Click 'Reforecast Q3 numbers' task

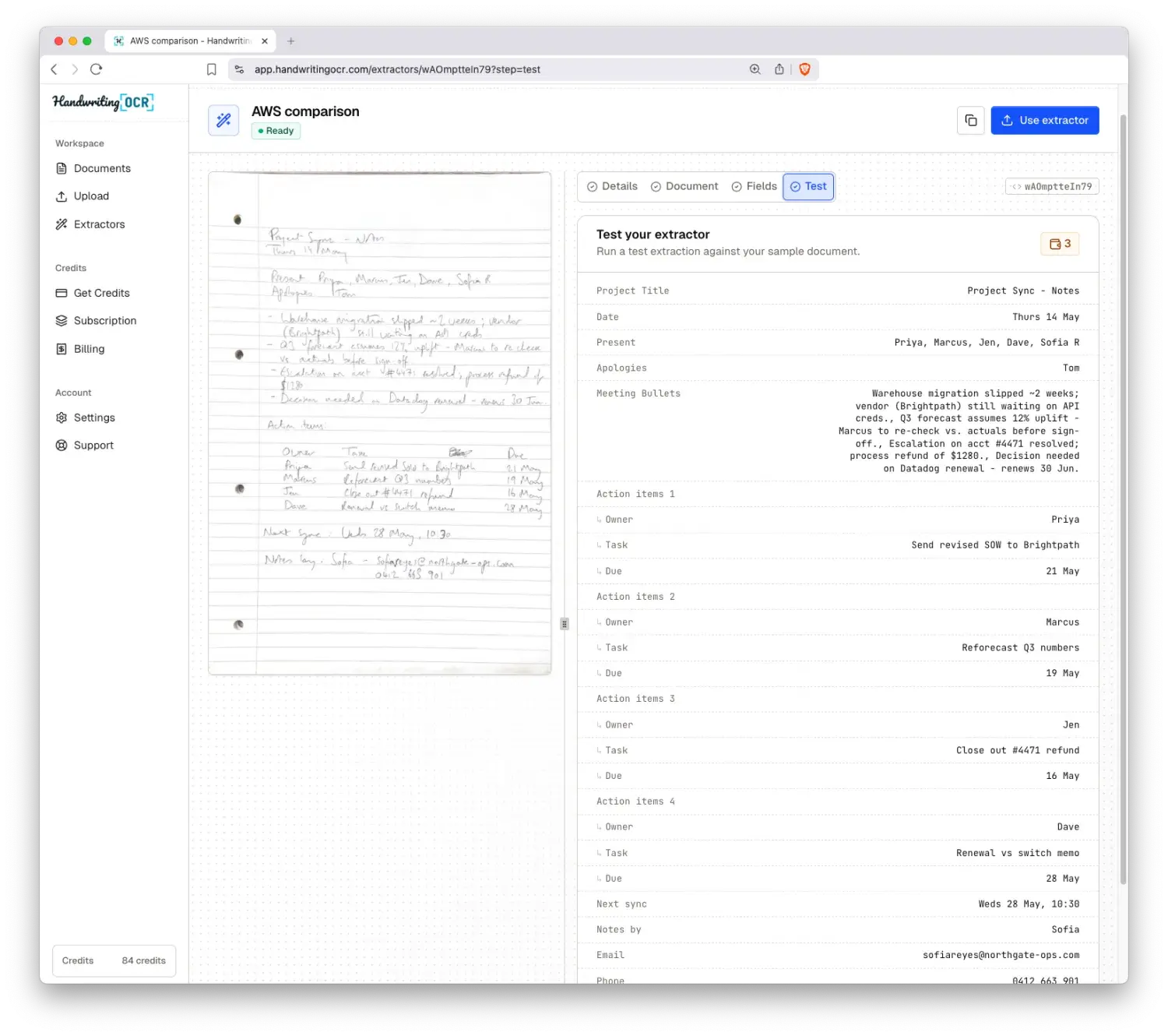[x=1020, y=648]
